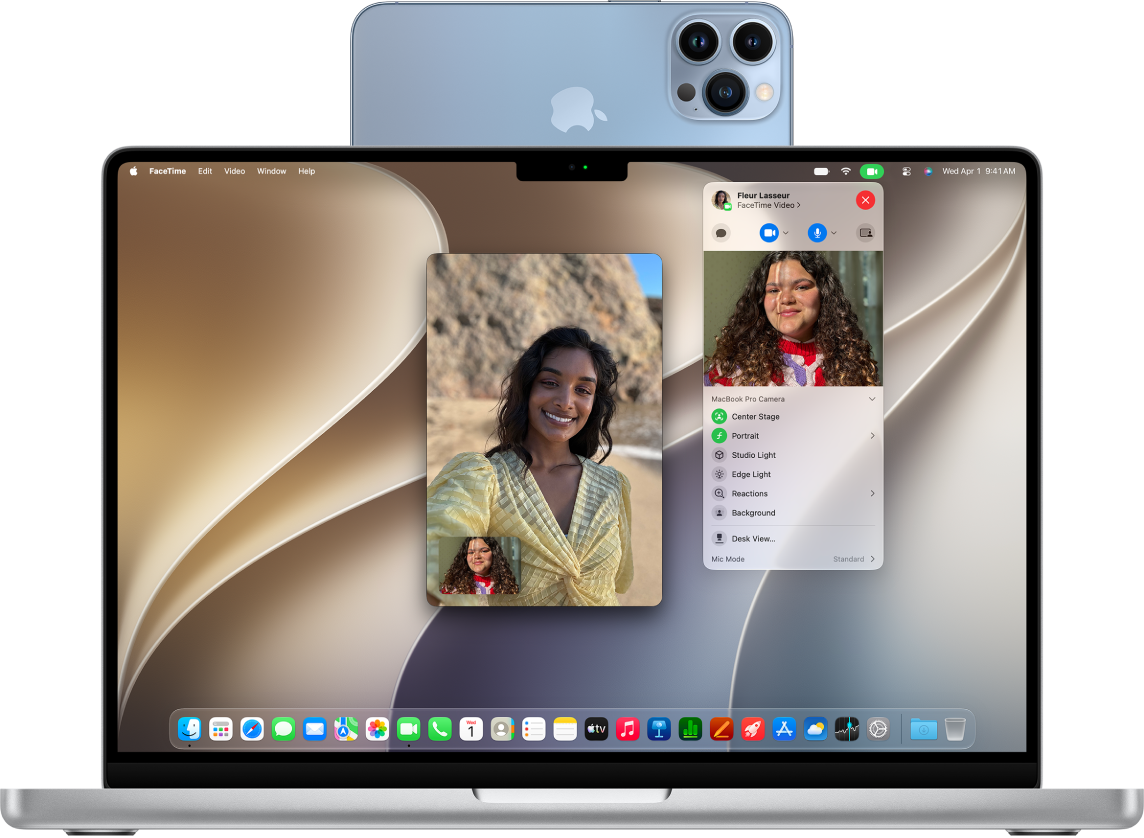
Task: Open the Video menu
Action: (234, 171)
